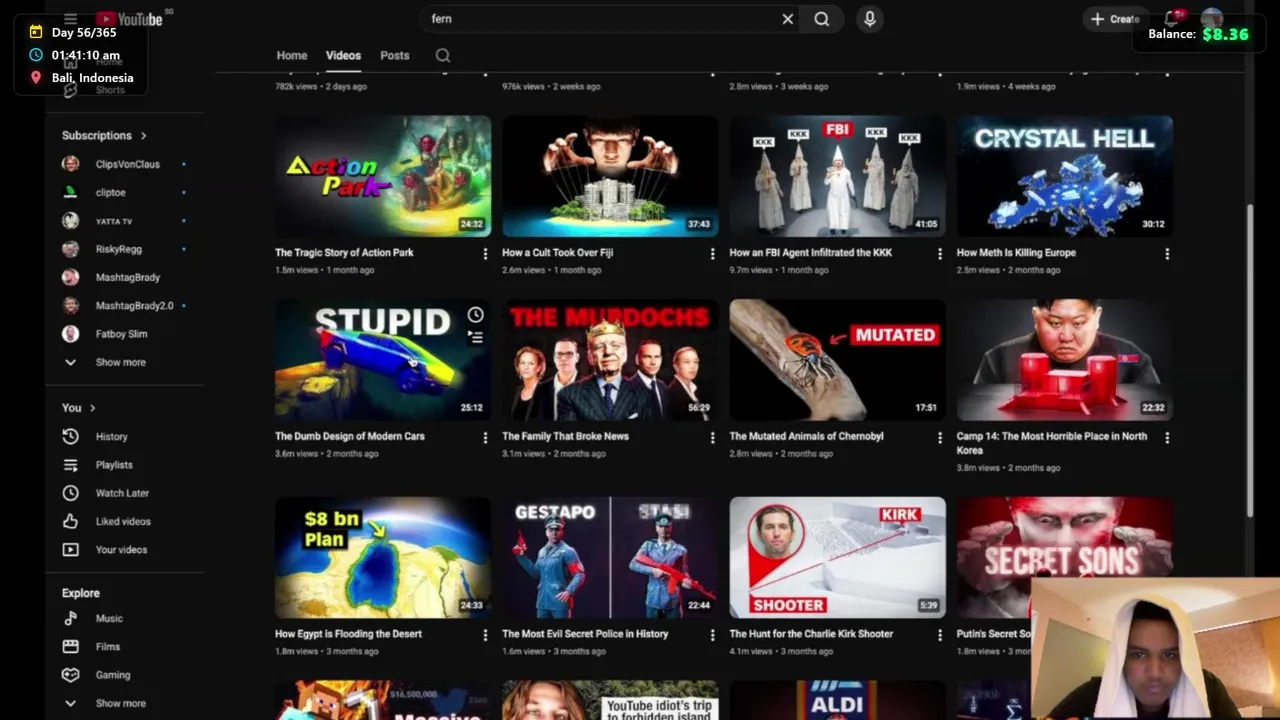Open the Create menu
The height and width of the screenshot is (720, 1280).
tap(1114, 19)
